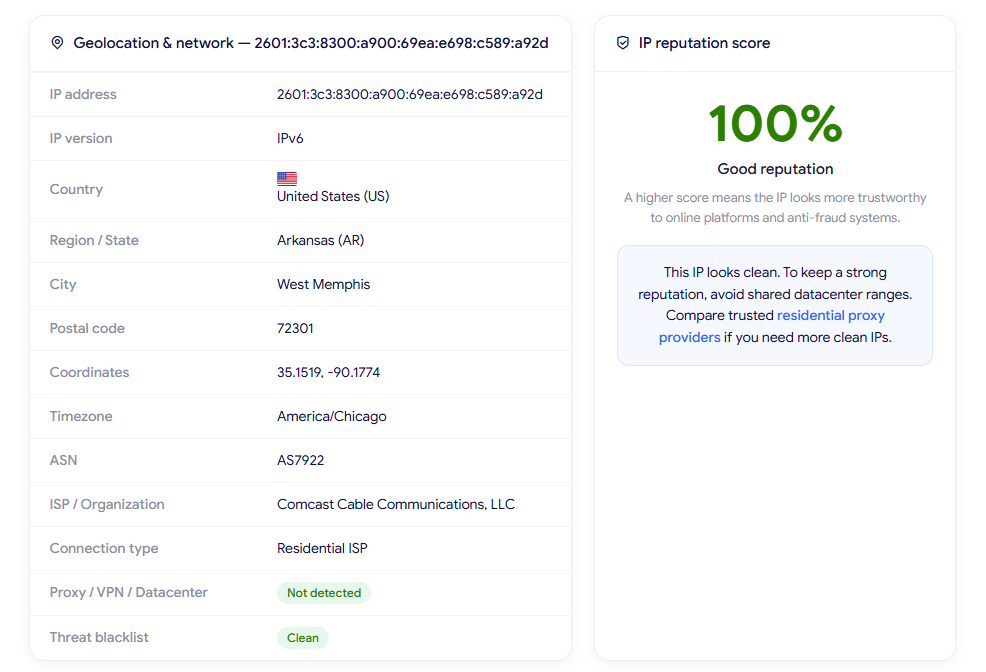Click the Timezone row label
This screenshot has width=986, height=672.
point(81,416)
